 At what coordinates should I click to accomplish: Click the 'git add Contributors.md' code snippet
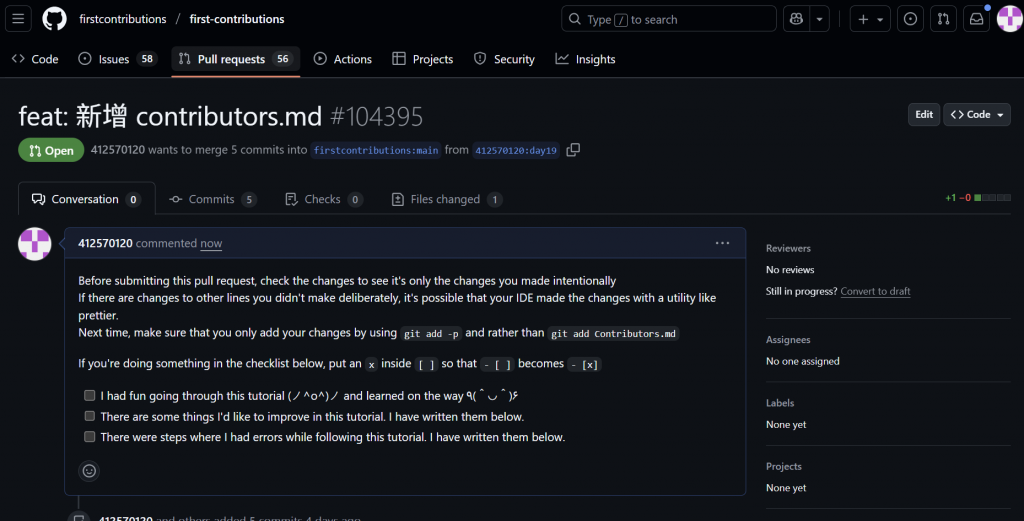(613, 334)
